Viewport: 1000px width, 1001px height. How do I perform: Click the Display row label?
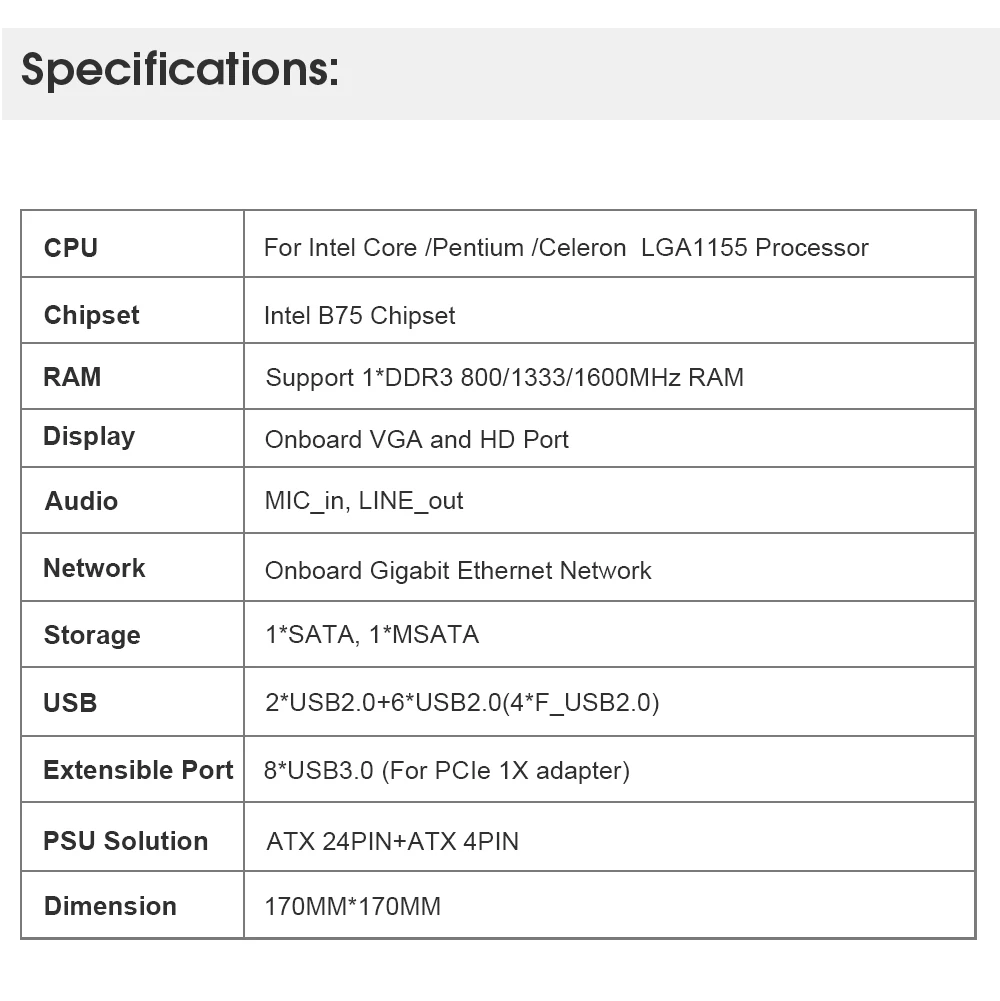tap(89, 437)
